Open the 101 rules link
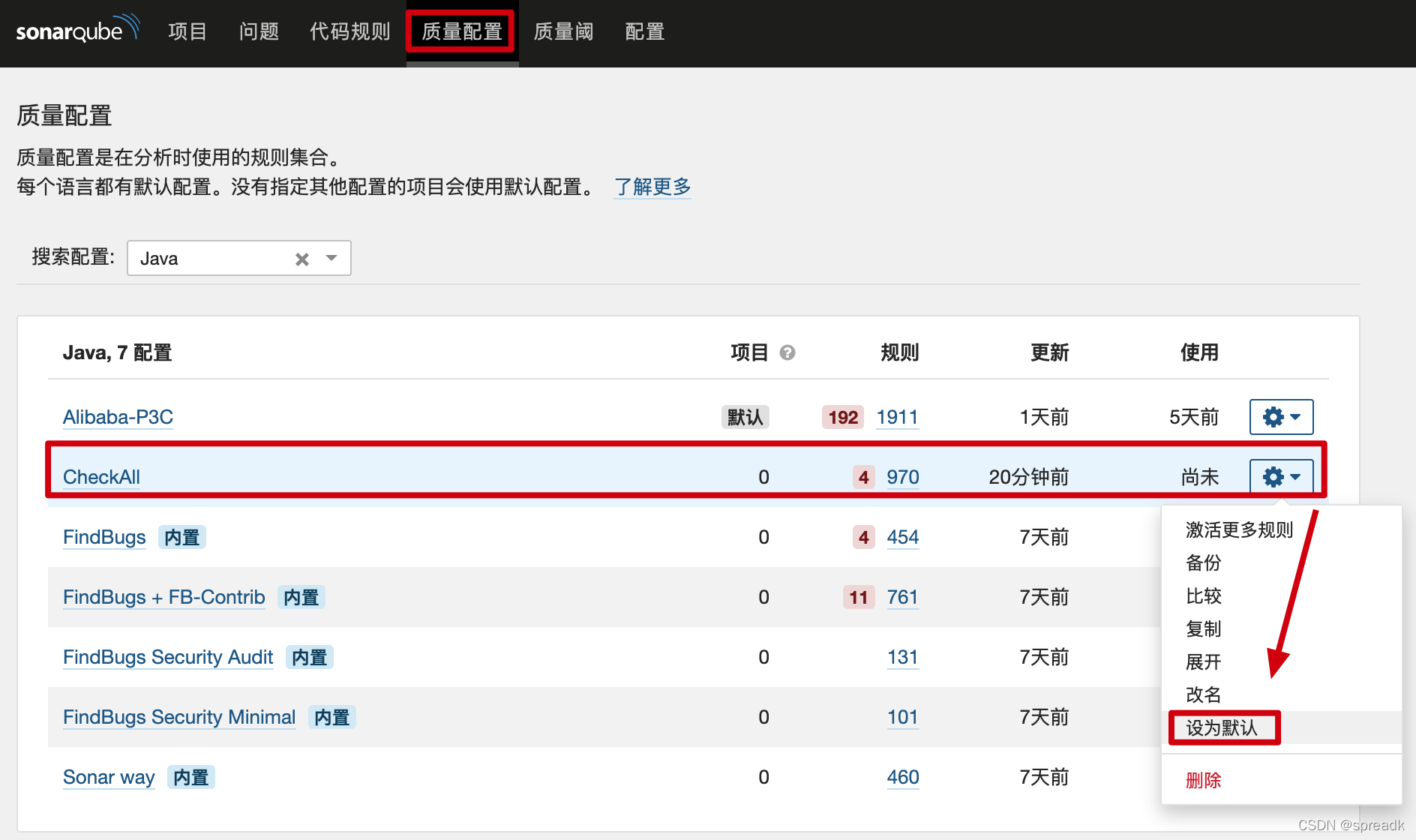Screen dimensions: 1416x840 (903, 717)
